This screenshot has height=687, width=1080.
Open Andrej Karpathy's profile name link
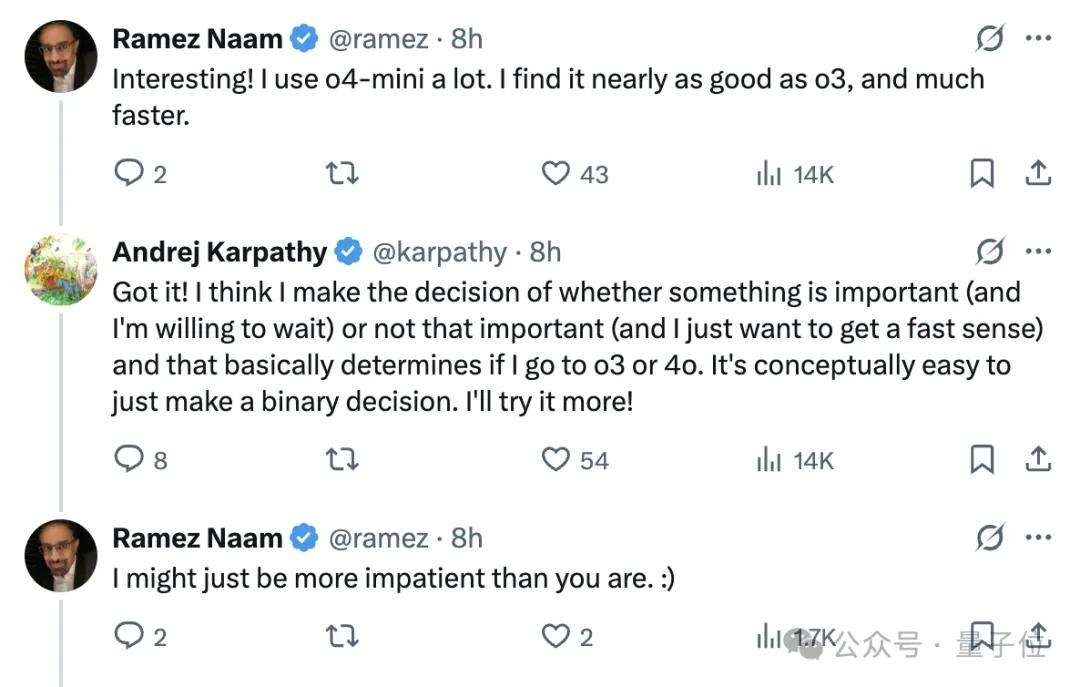tap(219, 253)
